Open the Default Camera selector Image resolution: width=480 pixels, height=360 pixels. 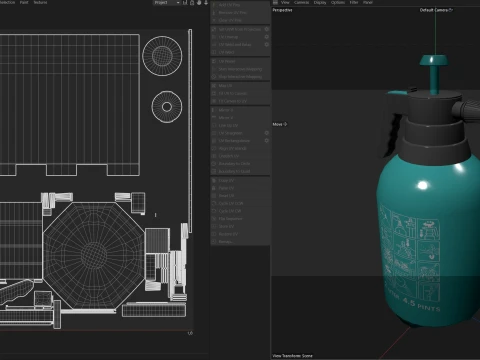click(x=436, y=10)
